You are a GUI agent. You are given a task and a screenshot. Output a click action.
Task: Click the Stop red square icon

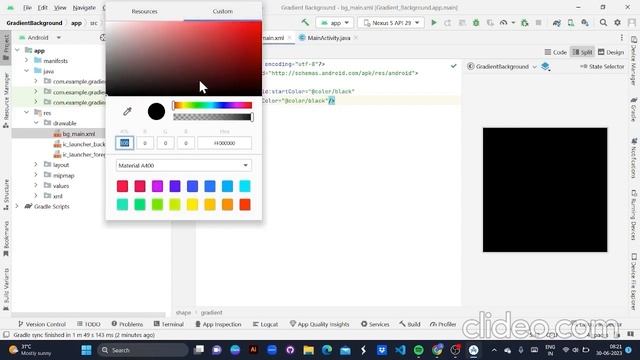[x=538, y=23]
